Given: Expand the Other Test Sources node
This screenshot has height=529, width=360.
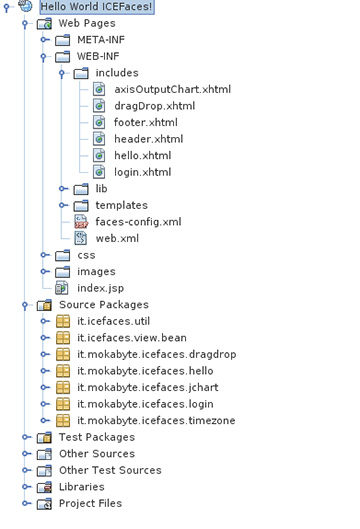Looking at the screenshot, I should click(26, 470).
